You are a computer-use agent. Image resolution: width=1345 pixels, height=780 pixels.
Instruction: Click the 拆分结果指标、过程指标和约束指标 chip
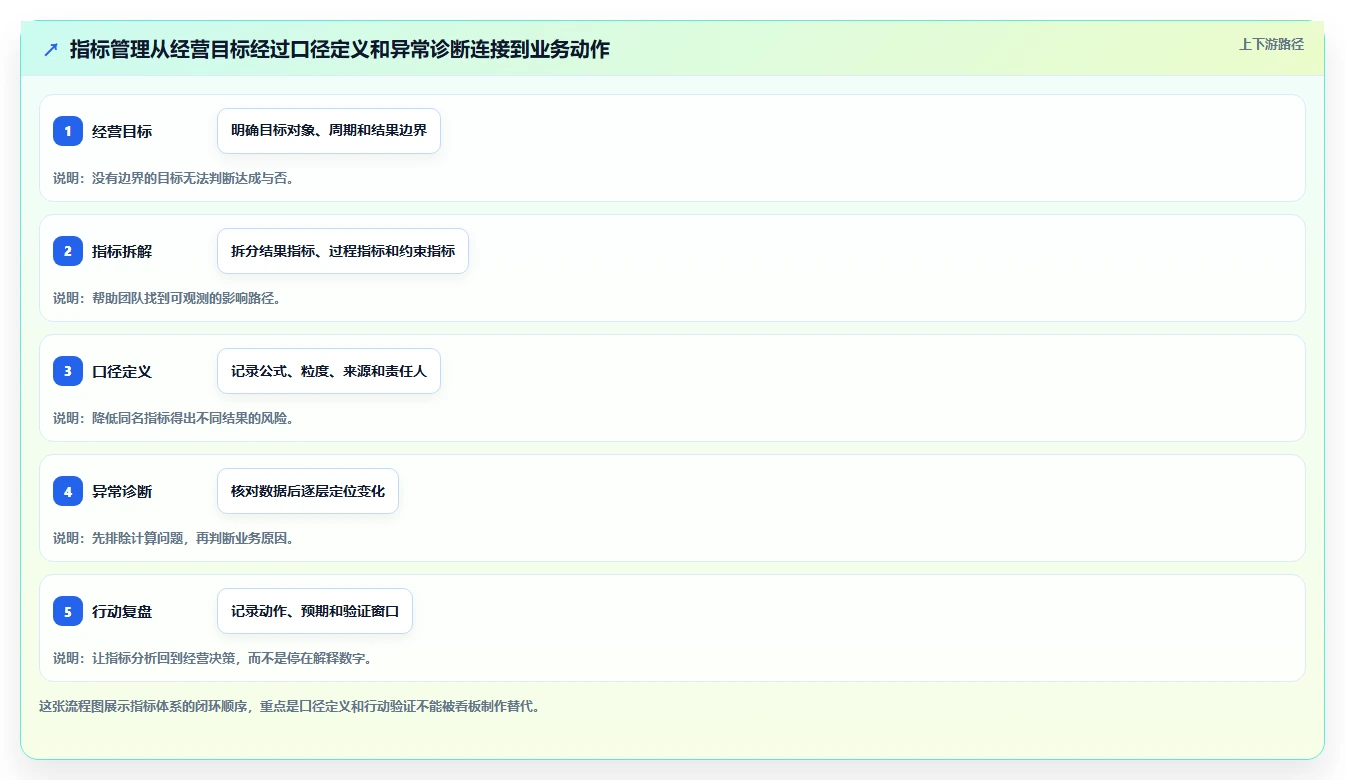point(343,251)
